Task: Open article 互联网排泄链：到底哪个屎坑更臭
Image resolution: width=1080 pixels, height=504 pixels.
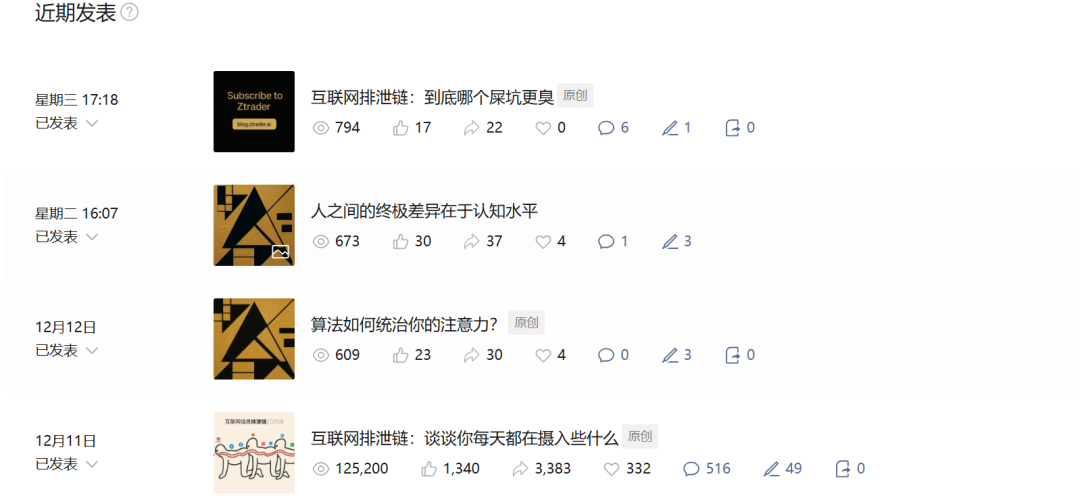Action: tap(433, 98)
